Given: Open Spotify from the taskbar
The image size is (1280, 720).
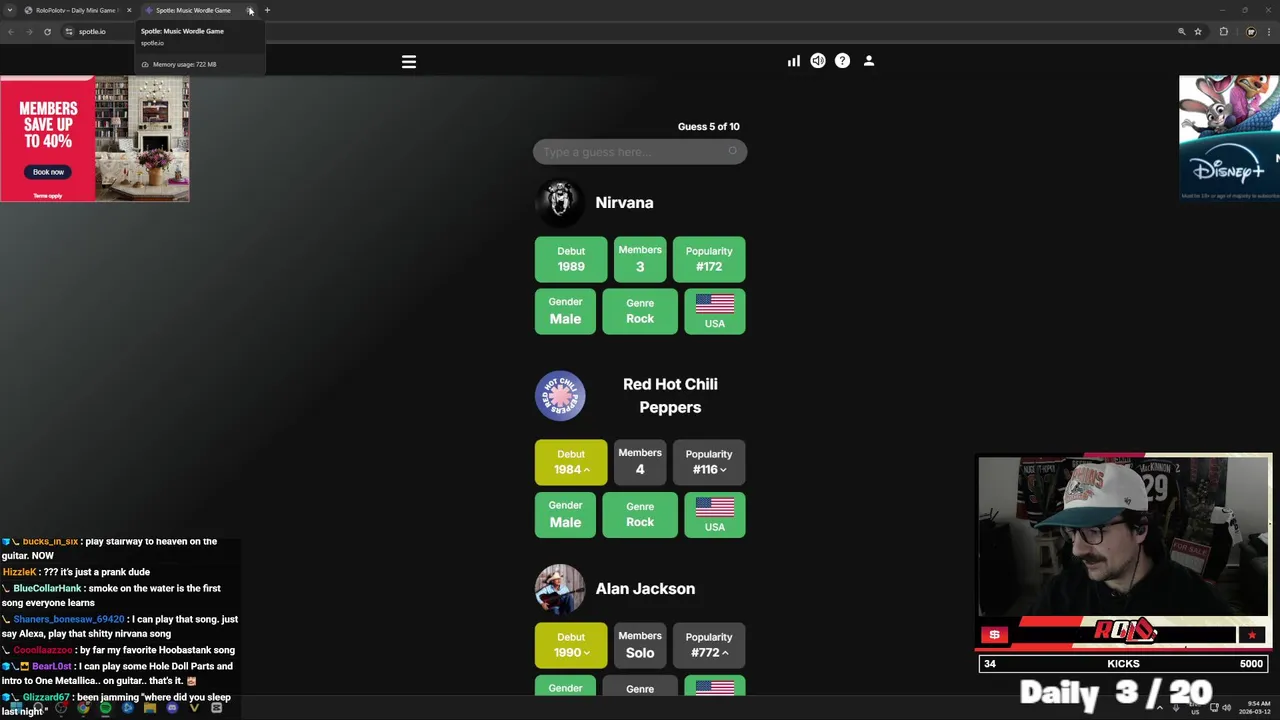Looking at the screenshot, I should click(105, 708).
